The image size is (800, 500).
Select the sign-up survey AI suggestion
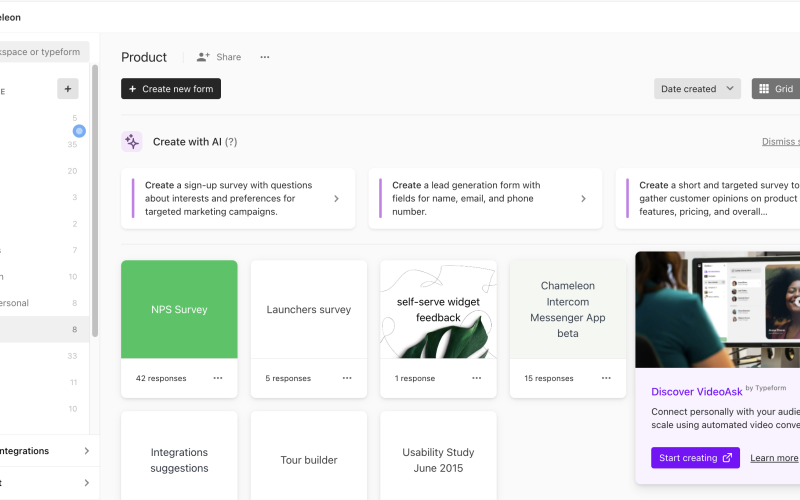pyautogui.click(x=238, y=198)
